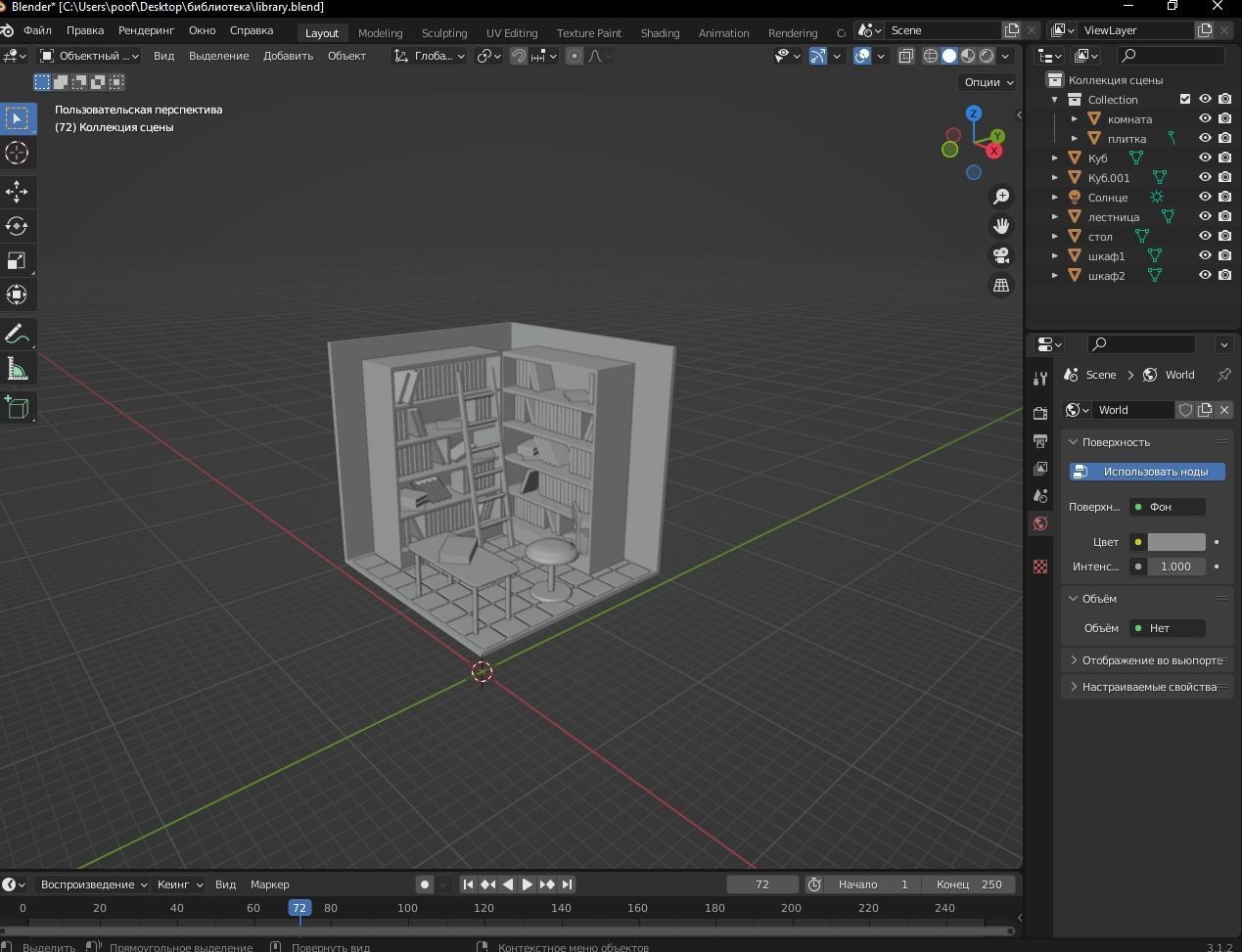Select the Rotate tool

[x=18, y=226]
